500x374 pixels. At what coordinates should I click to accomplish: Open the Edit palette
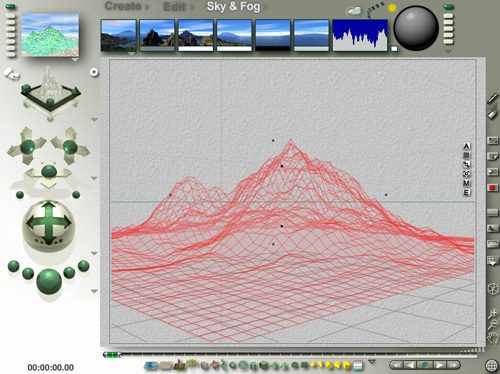174,7
